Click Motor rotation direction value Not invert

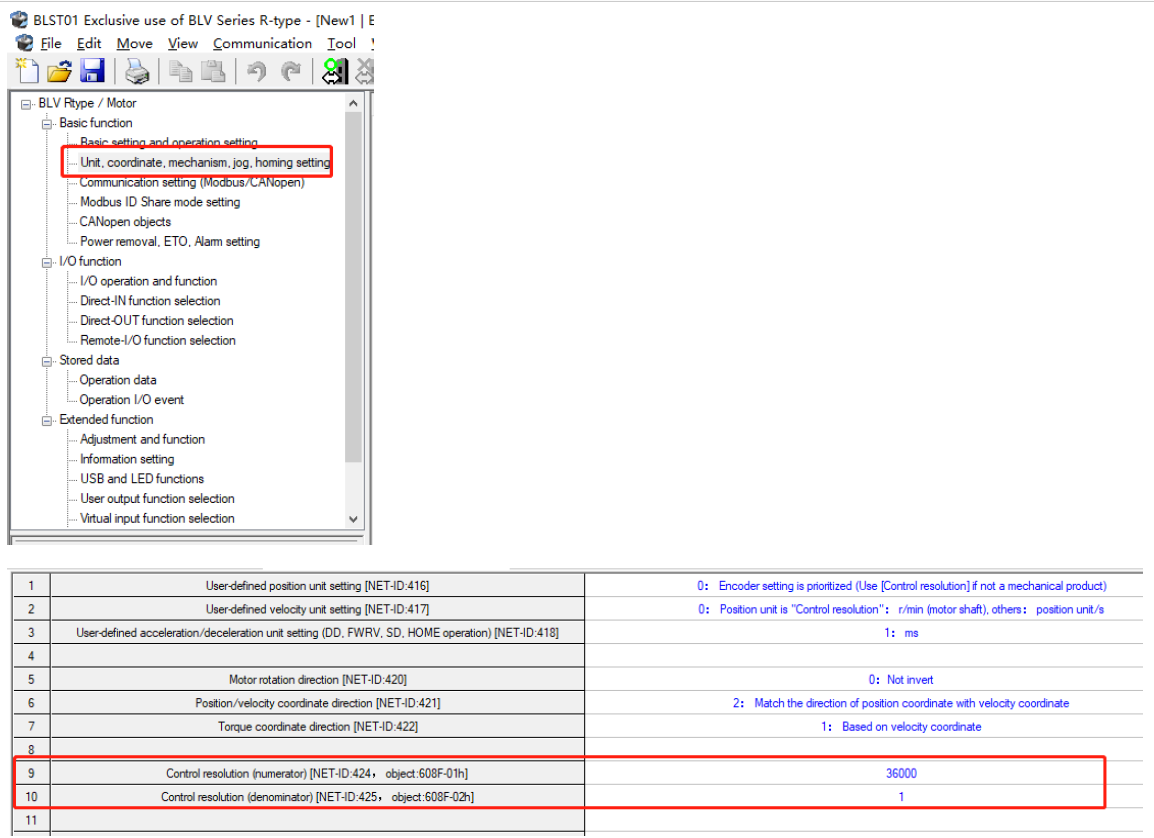[900, 680]
